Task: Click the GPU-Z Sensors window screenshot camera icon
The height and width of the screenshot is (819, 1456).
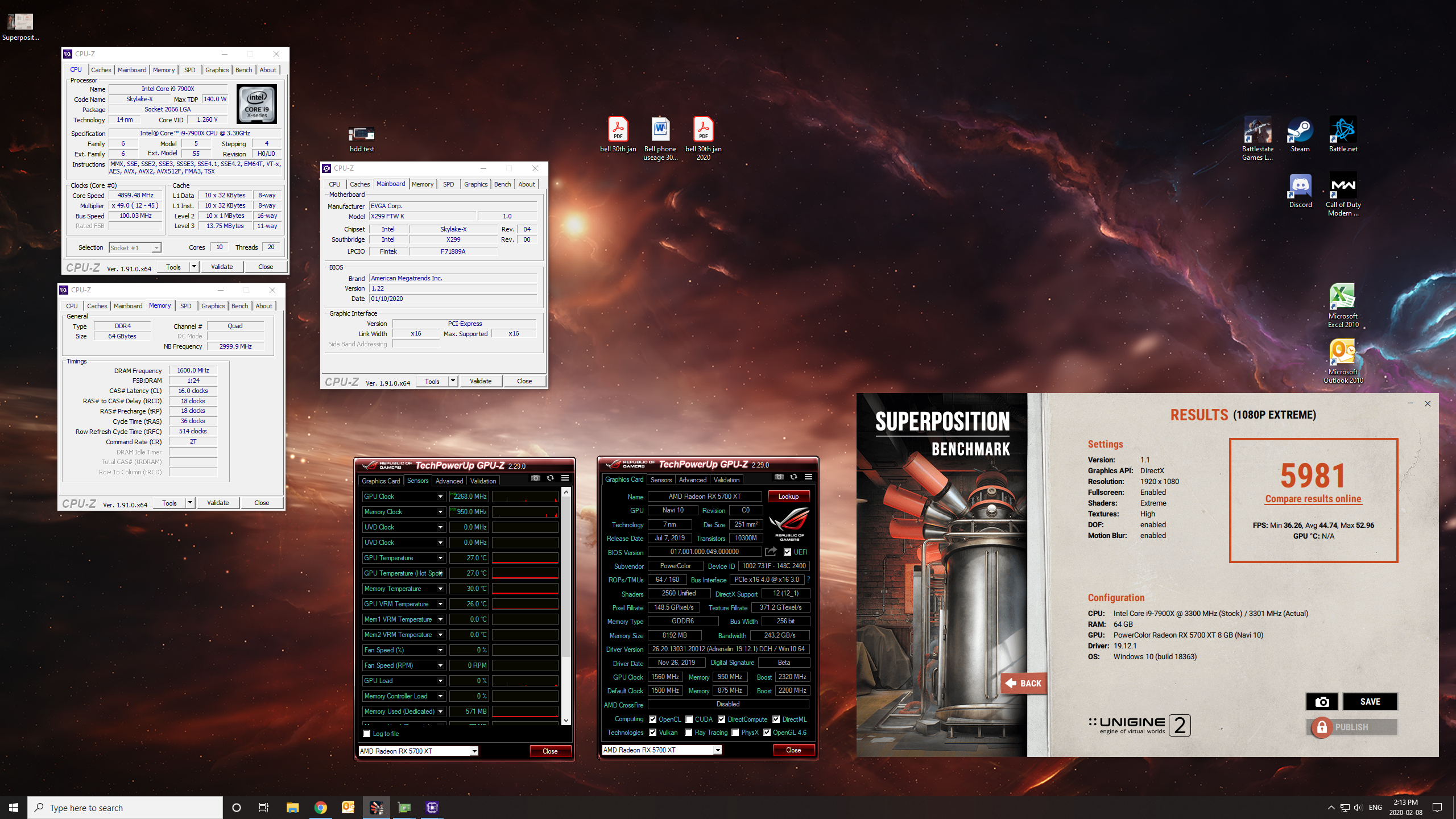Action: tap(535, 478)
